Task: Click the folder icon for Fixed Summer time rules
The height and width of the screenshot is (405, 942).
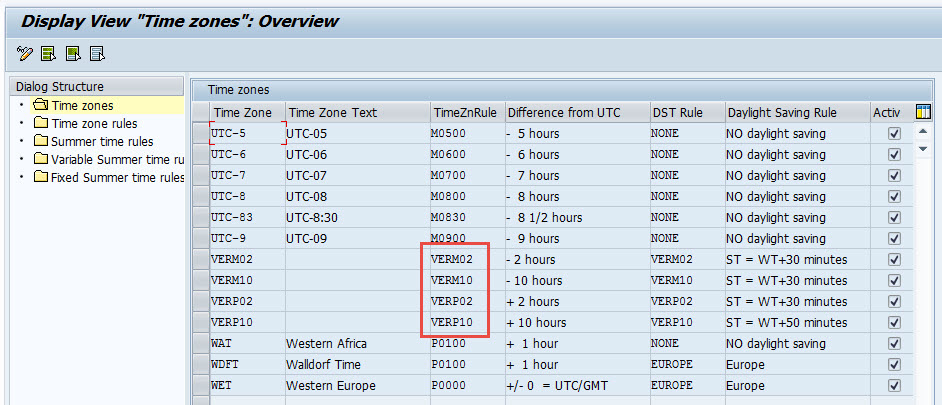Action: pos(41,177)
